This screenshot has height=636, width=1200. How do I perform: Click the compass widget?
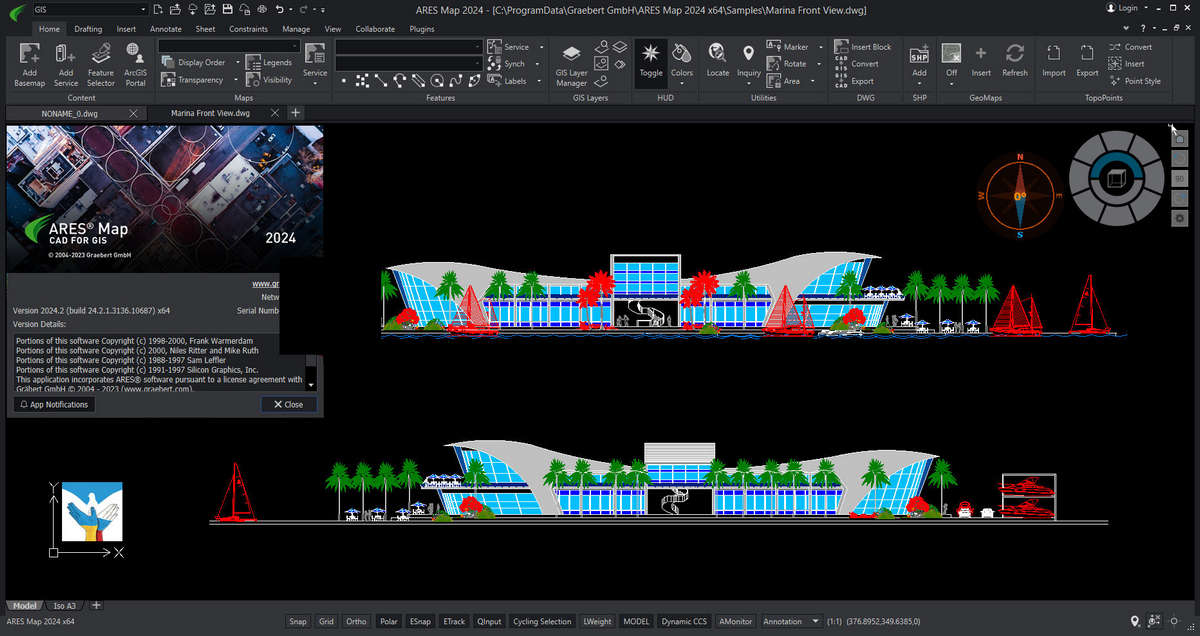(1020, 196)
